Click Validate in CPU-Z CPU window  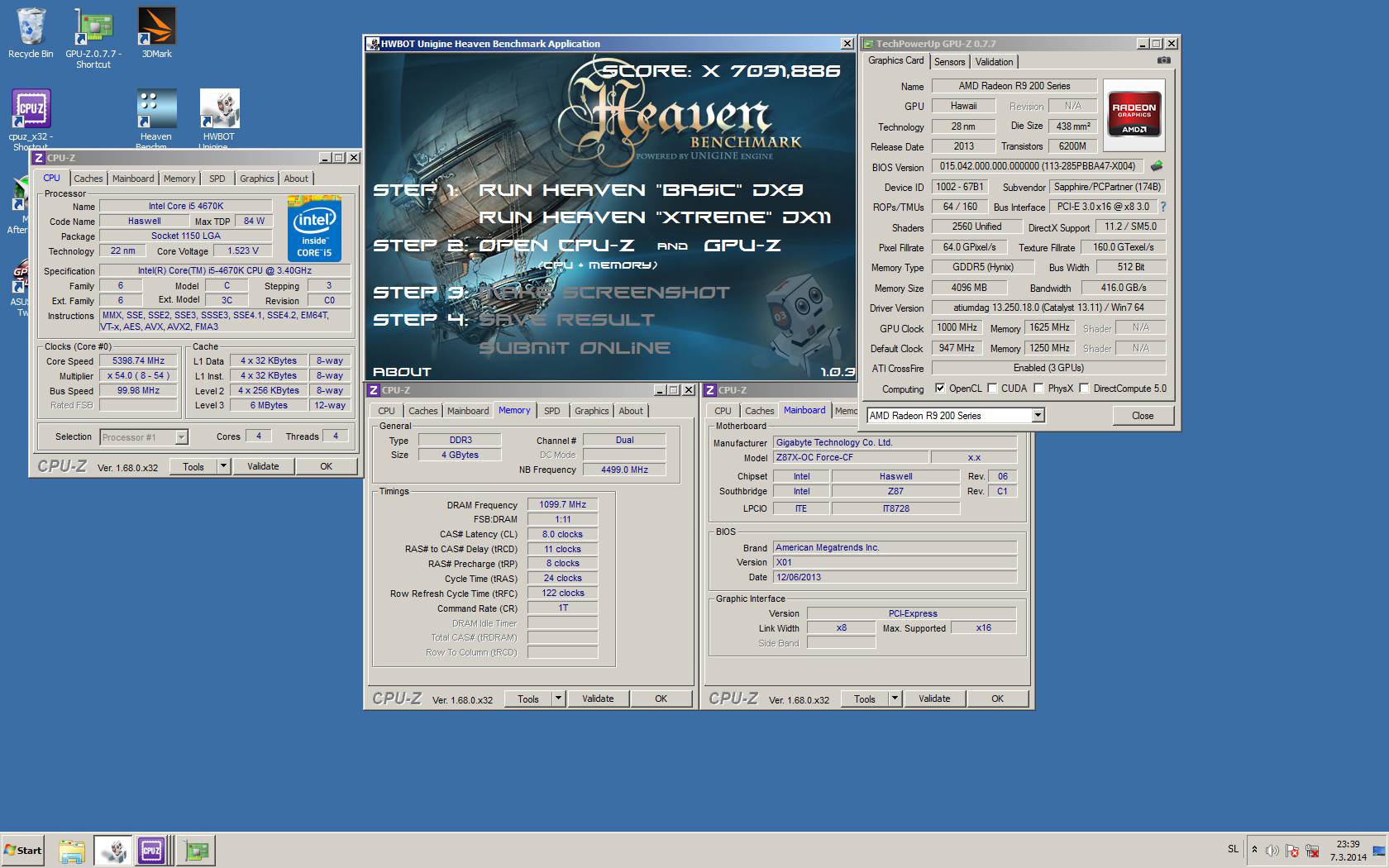coord(263,466)
